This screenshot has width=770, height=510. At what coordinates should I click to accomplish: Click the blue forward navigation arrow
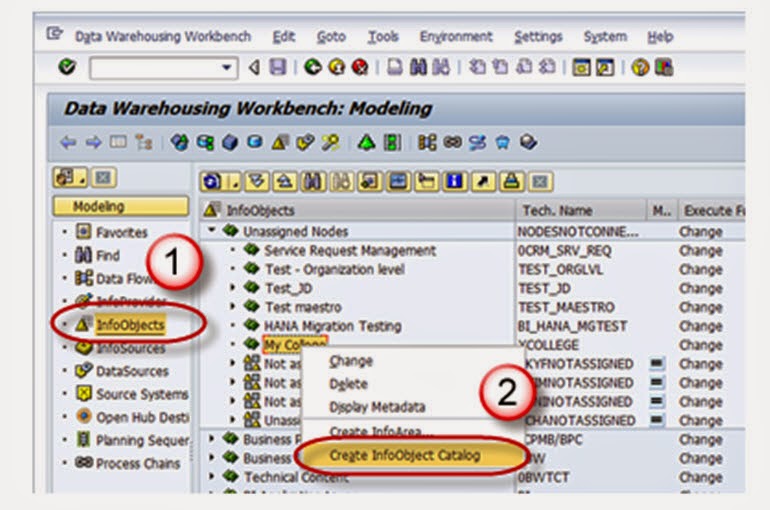click(x=93, y=143)
